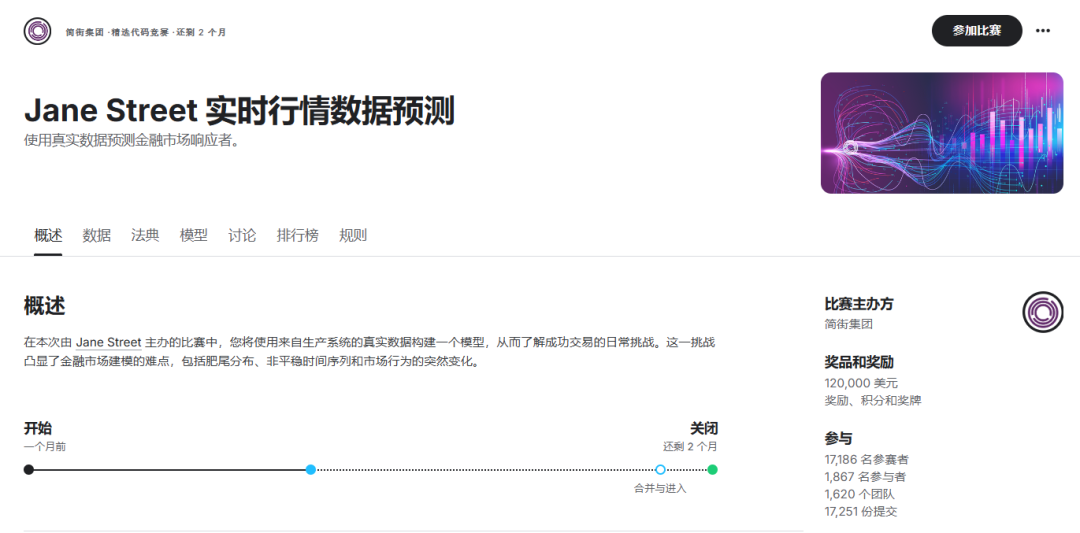
Task: View the 排行榜 tab
Action: pyautogui.click(x=298, y=236)
